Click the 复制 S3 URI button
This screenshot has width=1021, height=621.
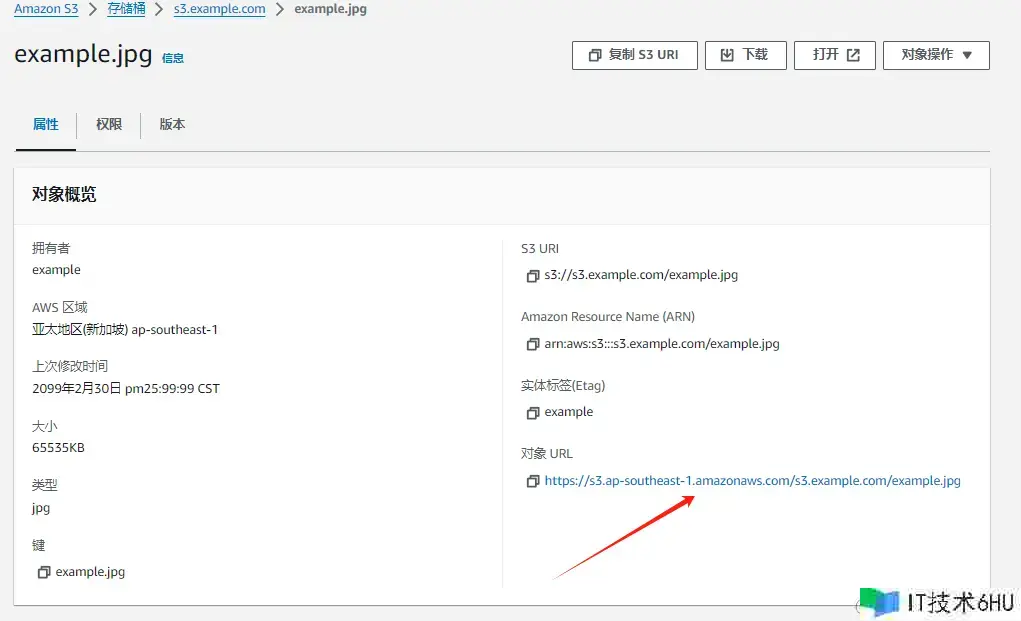[634, 55]
